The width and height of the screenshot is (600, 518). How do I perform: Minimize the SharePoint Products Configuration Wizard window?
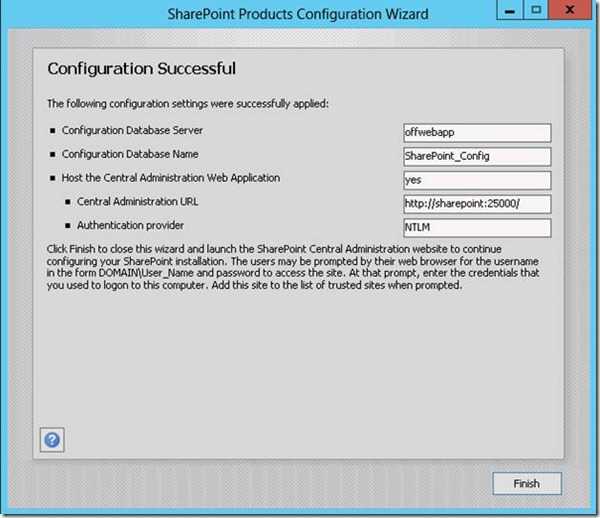point(509,10)
